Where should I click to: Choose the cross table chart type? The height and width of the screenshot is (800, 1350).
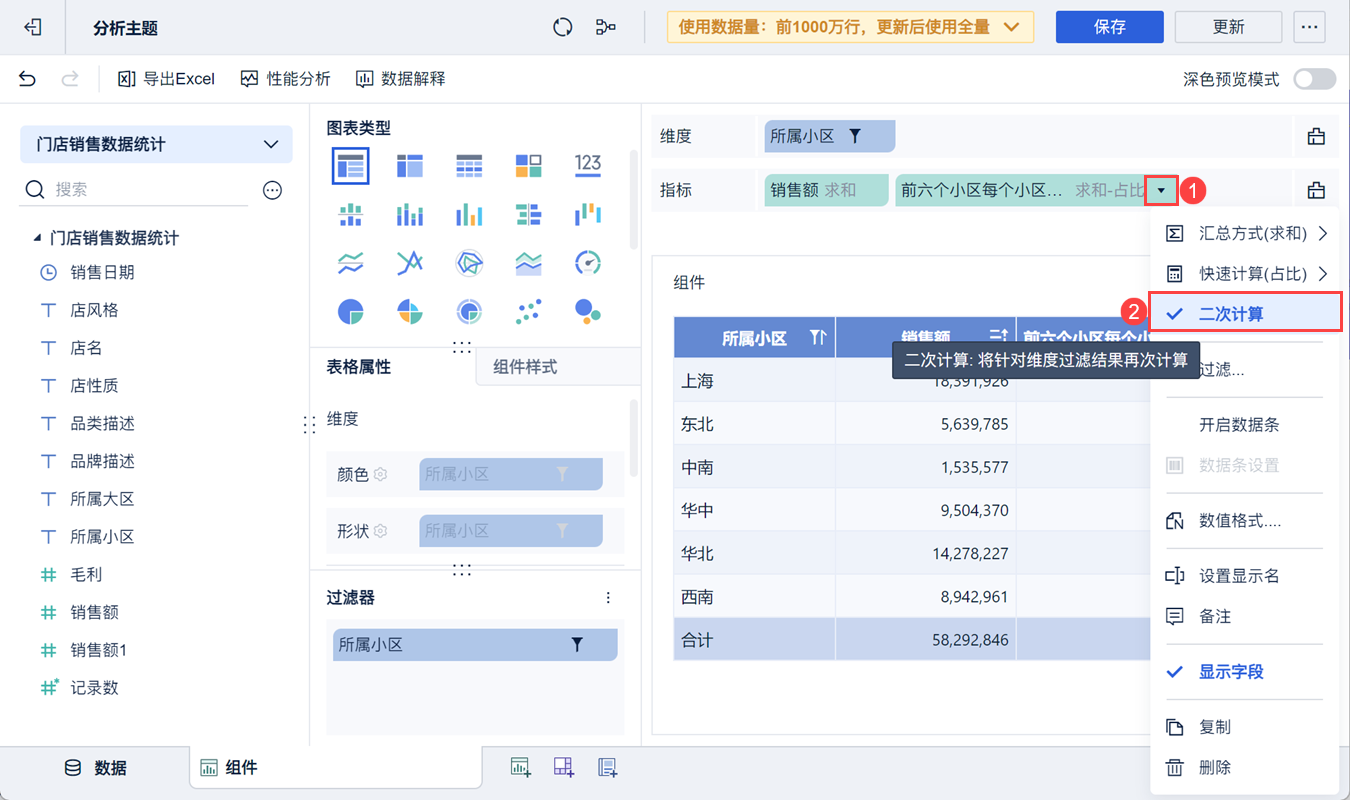(409, 166)
